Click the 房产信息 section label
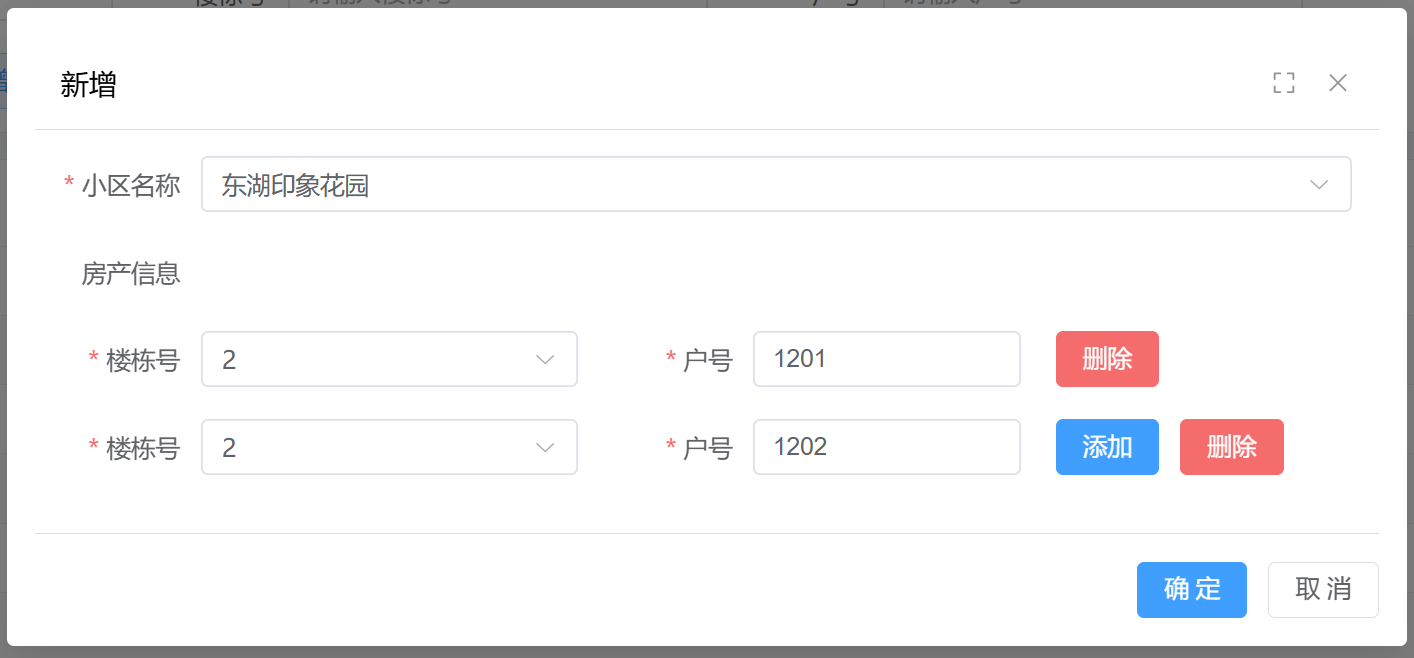1414x658 pixels. click(131, 274)
